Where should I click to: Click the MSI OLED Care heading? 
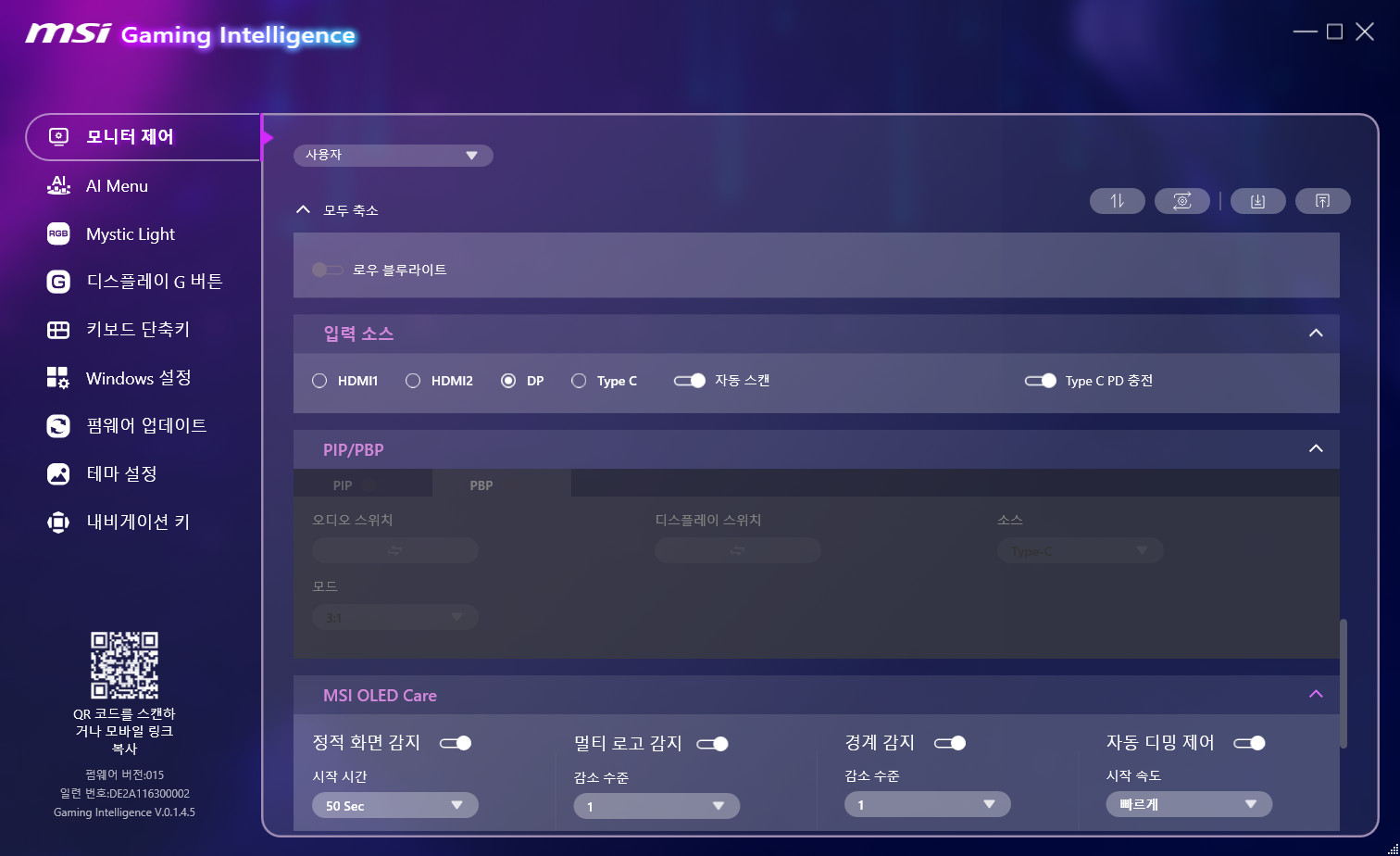tap(380, 696)
